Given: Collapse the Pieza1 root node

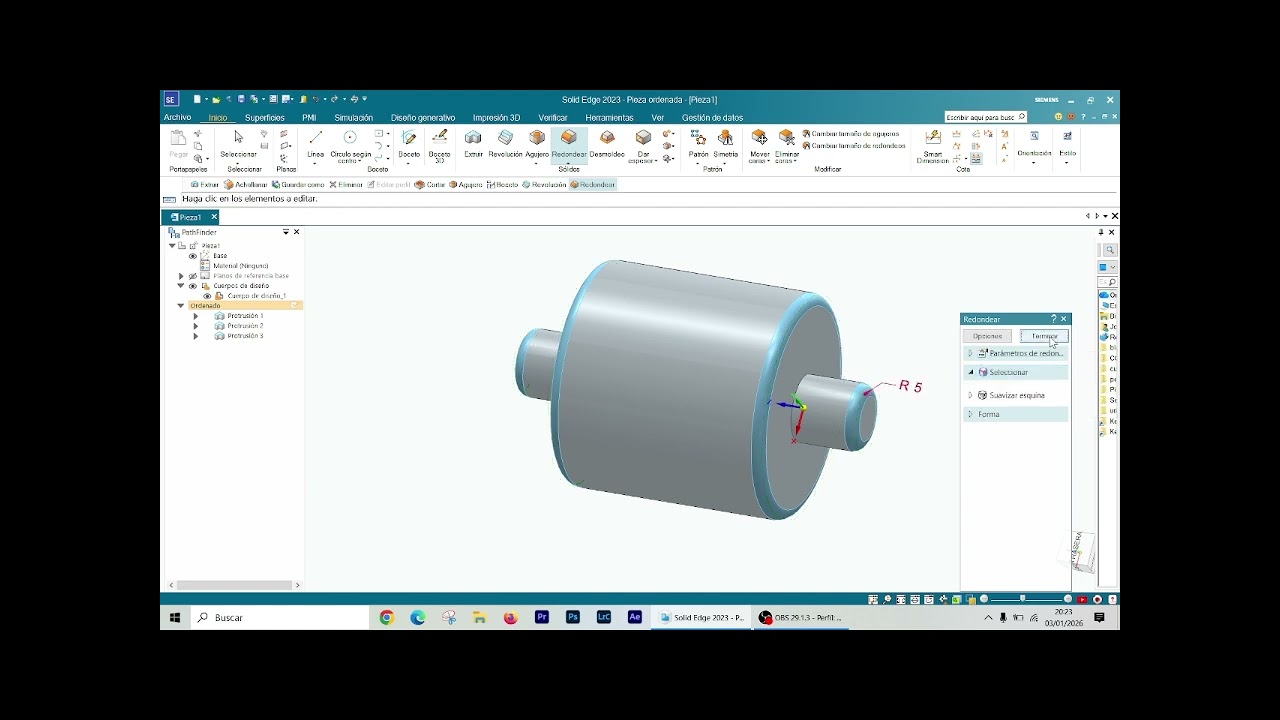Looking at the screenshot, I should 172,246.
